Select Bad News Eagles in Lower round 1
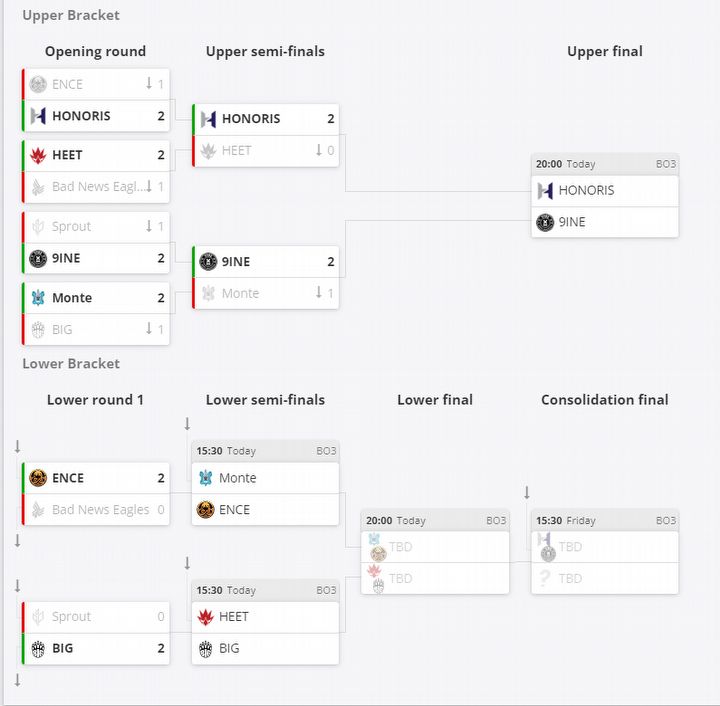 [x=100, y=510]
